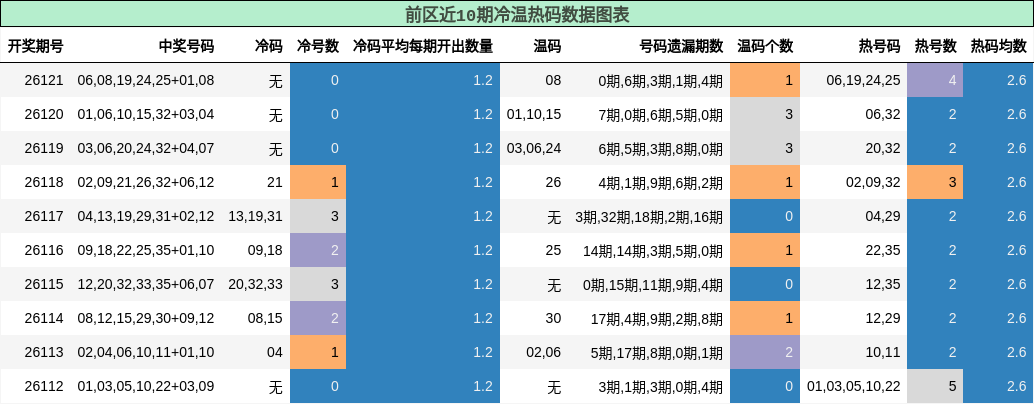
Task: Click winning numbers 09,18,22,25,35+01,10
Action: (x=146, y=250)
